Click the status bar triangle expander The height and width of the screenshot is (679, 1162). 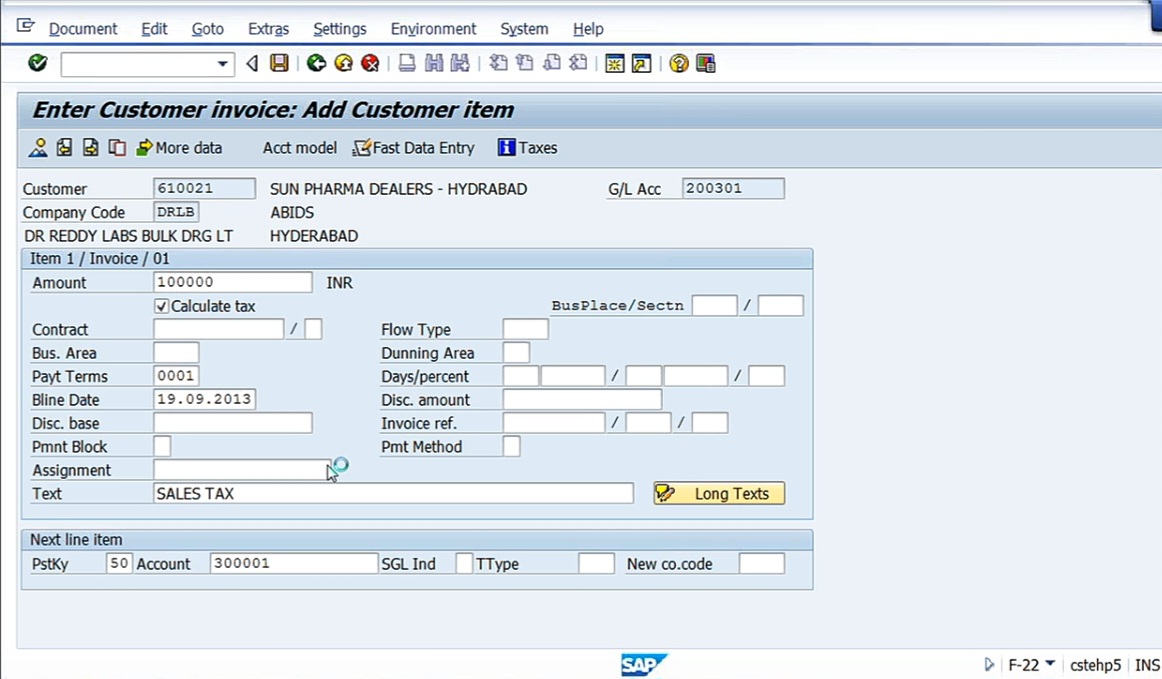coord(989,664)
